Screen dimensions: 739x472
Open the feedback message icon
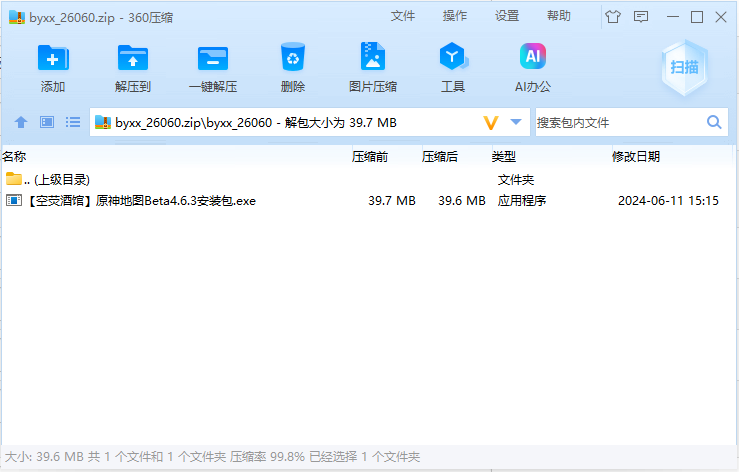pyautogui.click(x=640, y=17)
